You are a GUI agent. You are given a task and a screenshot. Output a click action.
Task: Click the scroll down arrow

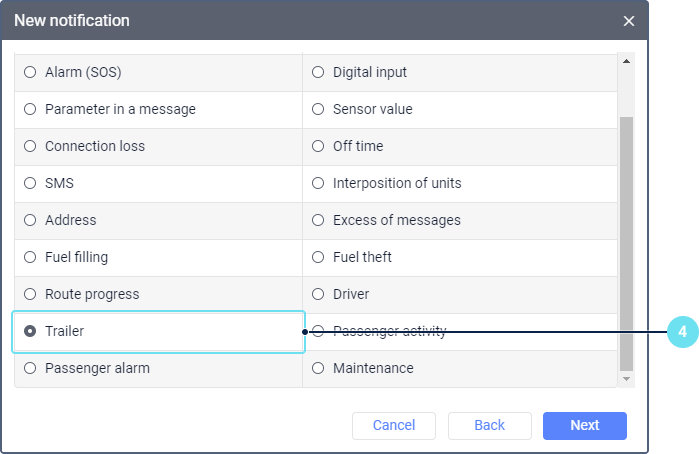coord(627,379)
